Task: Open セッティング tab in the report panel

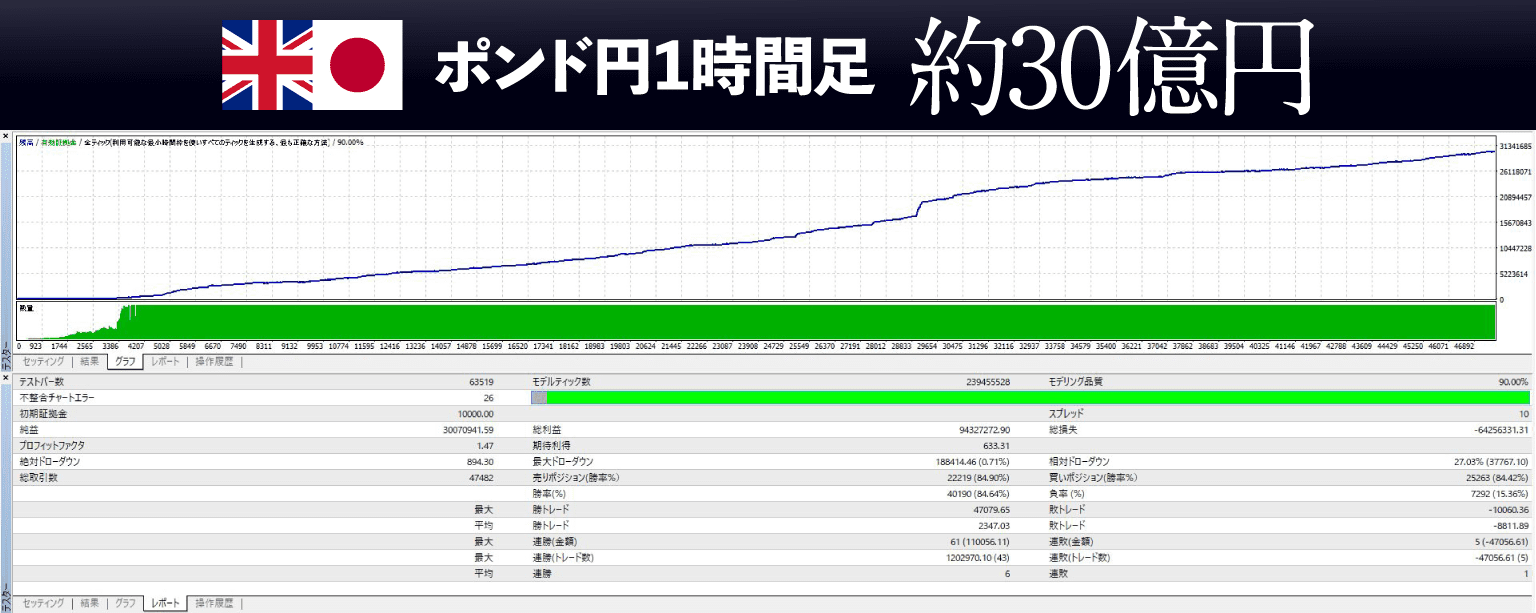Action: (43, 603)
